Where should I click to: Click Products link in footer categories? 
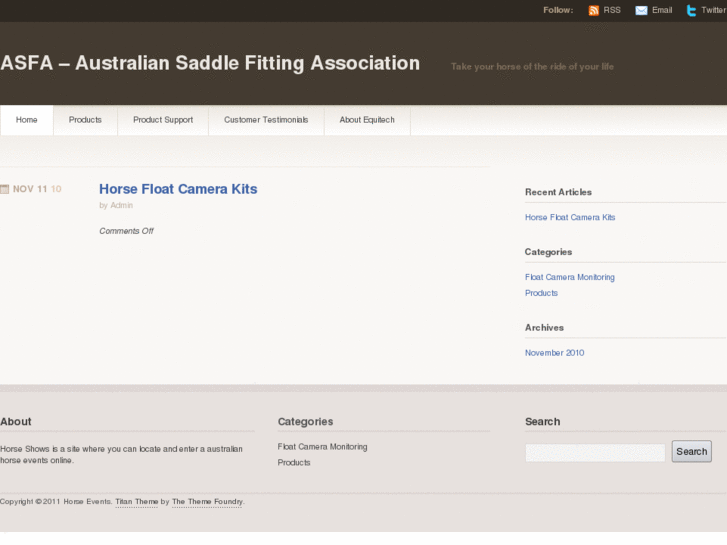[294, 463]
